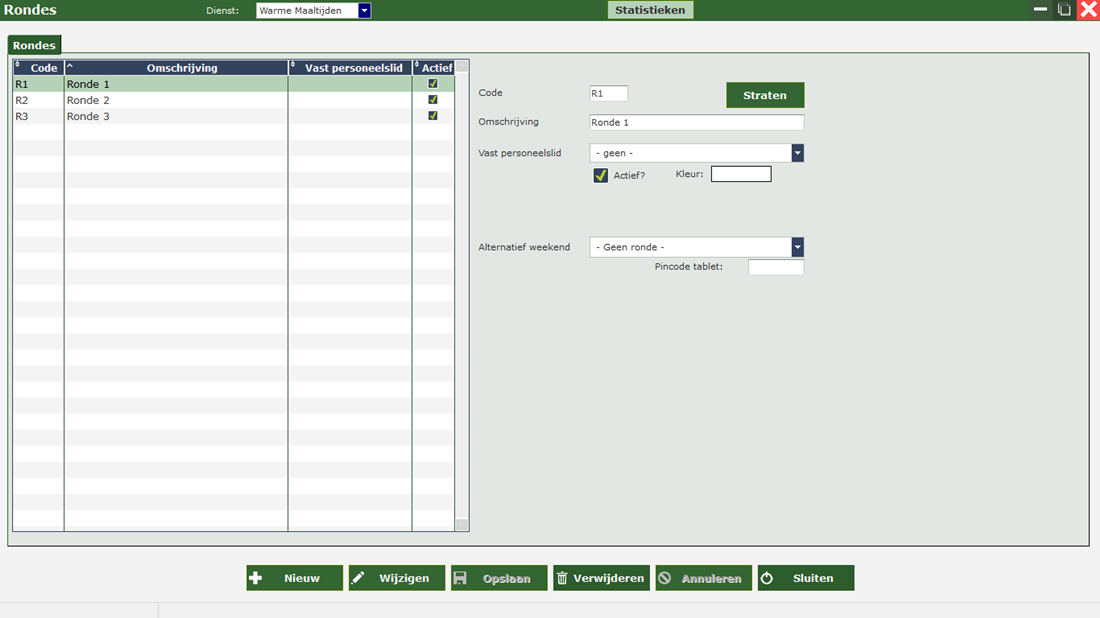
Task: Toggle Actief checkbox for row R2
Action: (x=433, y=100)
